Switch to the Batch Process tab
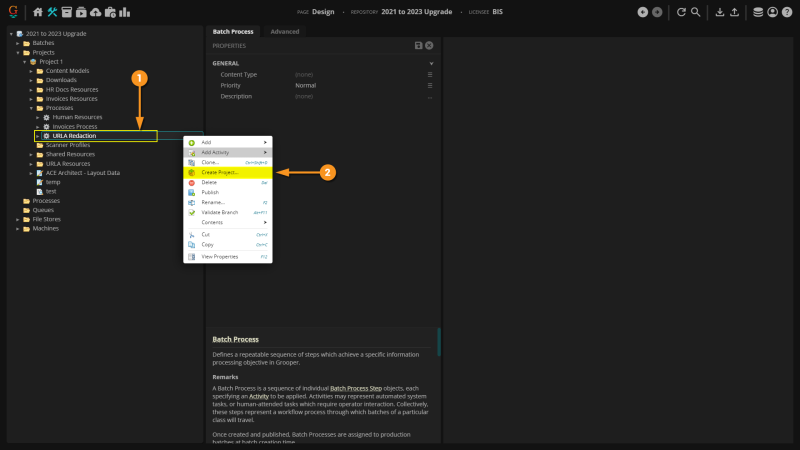 (233, 32)
